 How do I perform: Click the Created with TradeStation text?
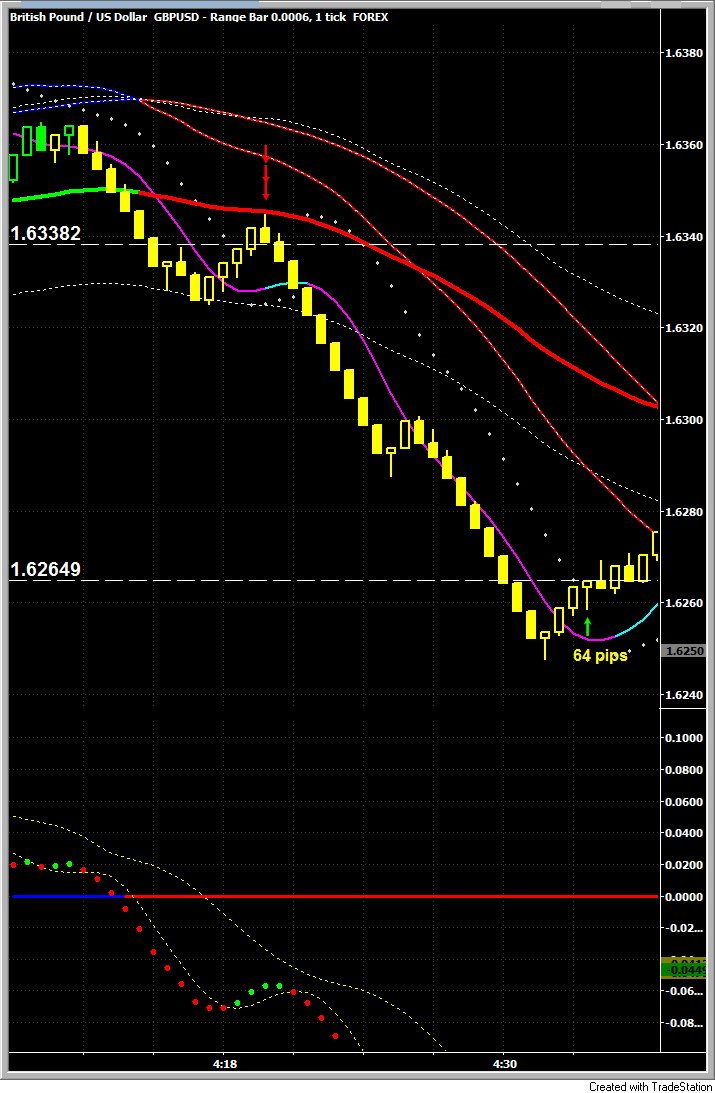point(651,1086)
